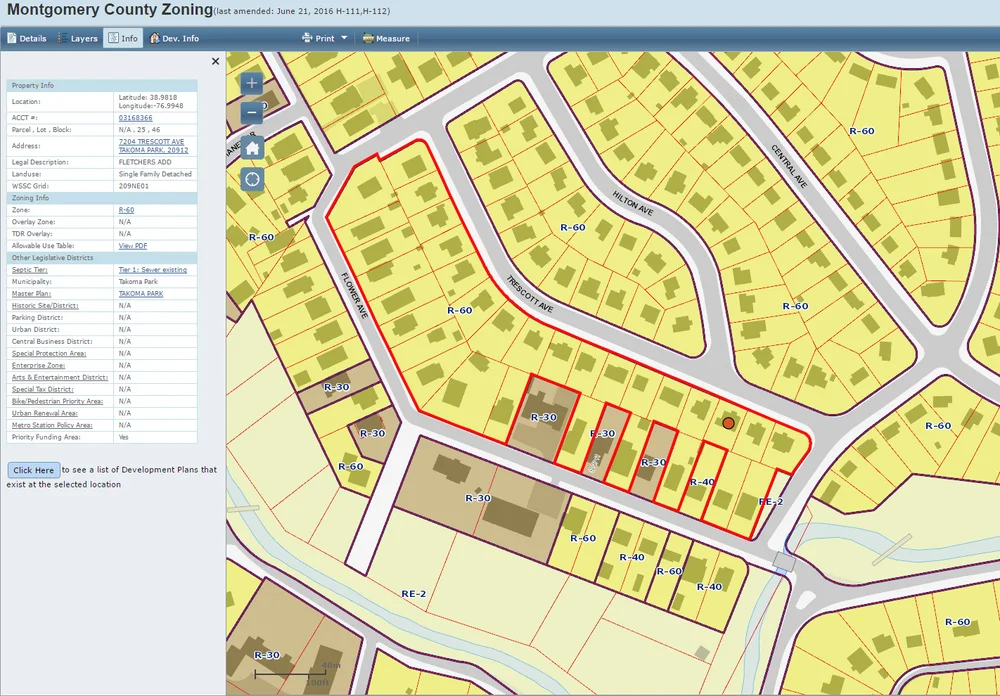Image resolution: width=1000 pixels, height=696 pixels.
Task: Open the account number 03168366 link
Action: 135,118
